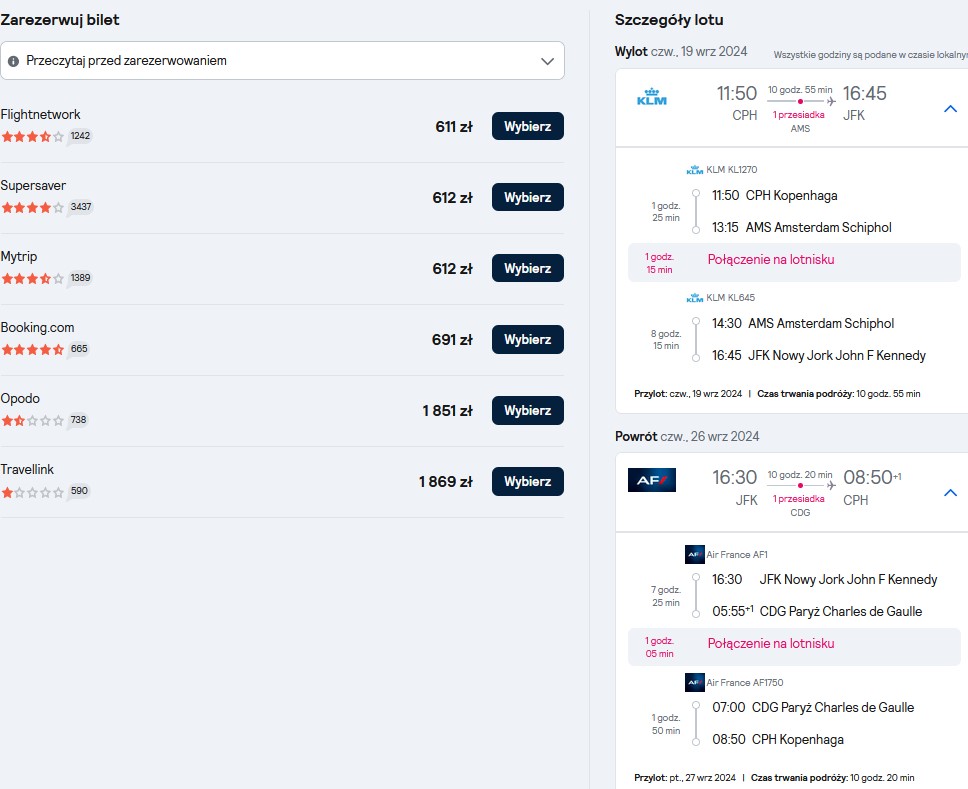Click the Opodo star rating
This screenshot has height=789, width=968.
[x=33, y=420]
